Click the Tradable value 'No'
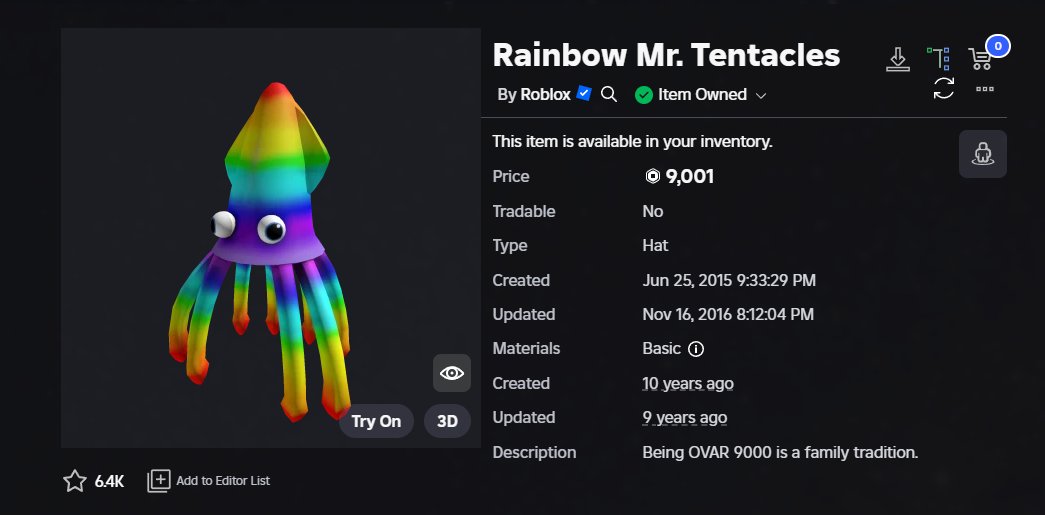The height and width of the screenshot is (515, 1045). point(652,211)
